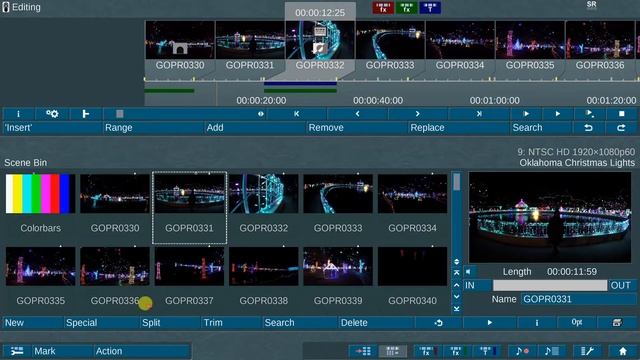
Task: Click red transition effects indicator at top
Action: coord(383,8)
